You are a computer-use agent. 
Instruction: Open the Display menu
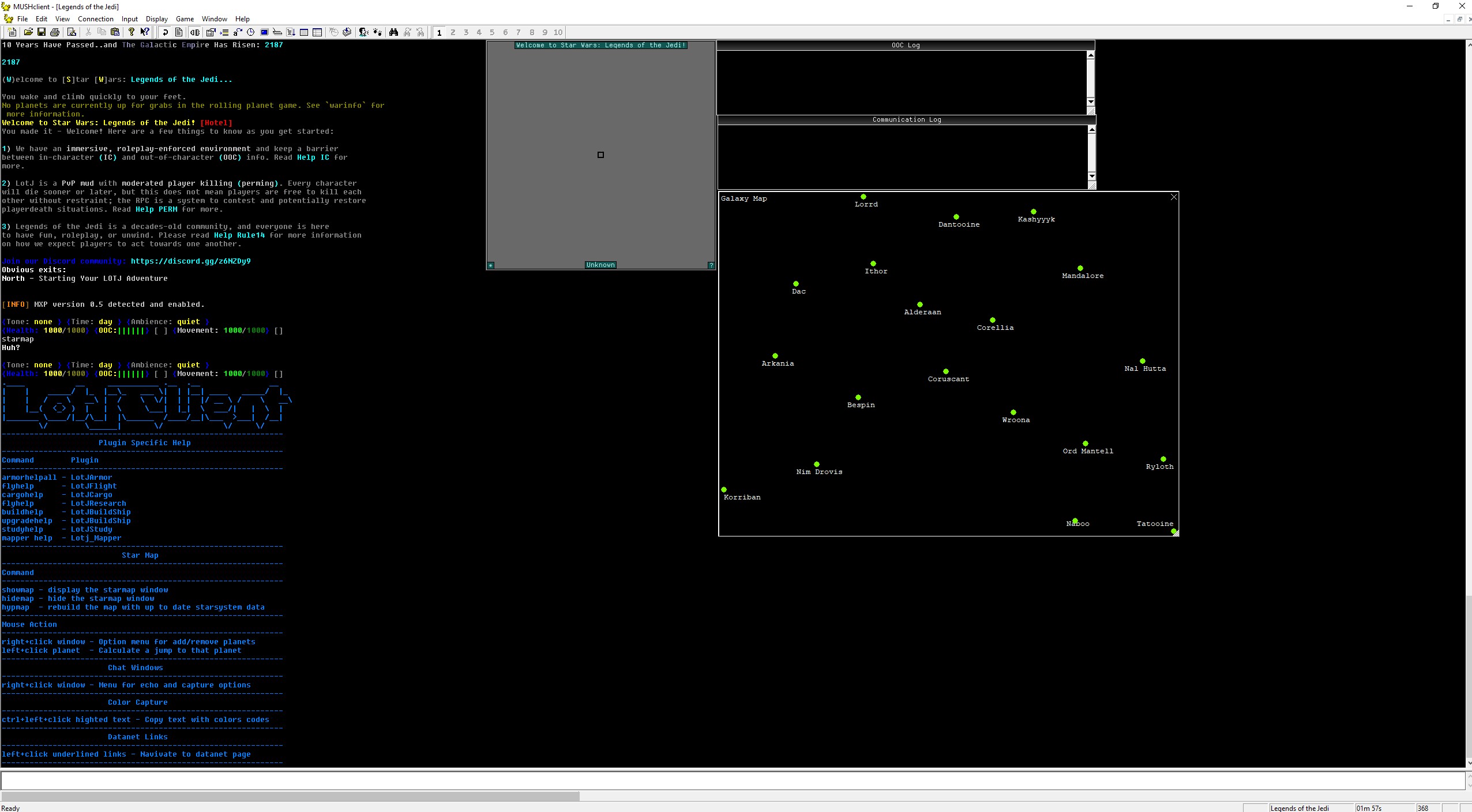157,19
